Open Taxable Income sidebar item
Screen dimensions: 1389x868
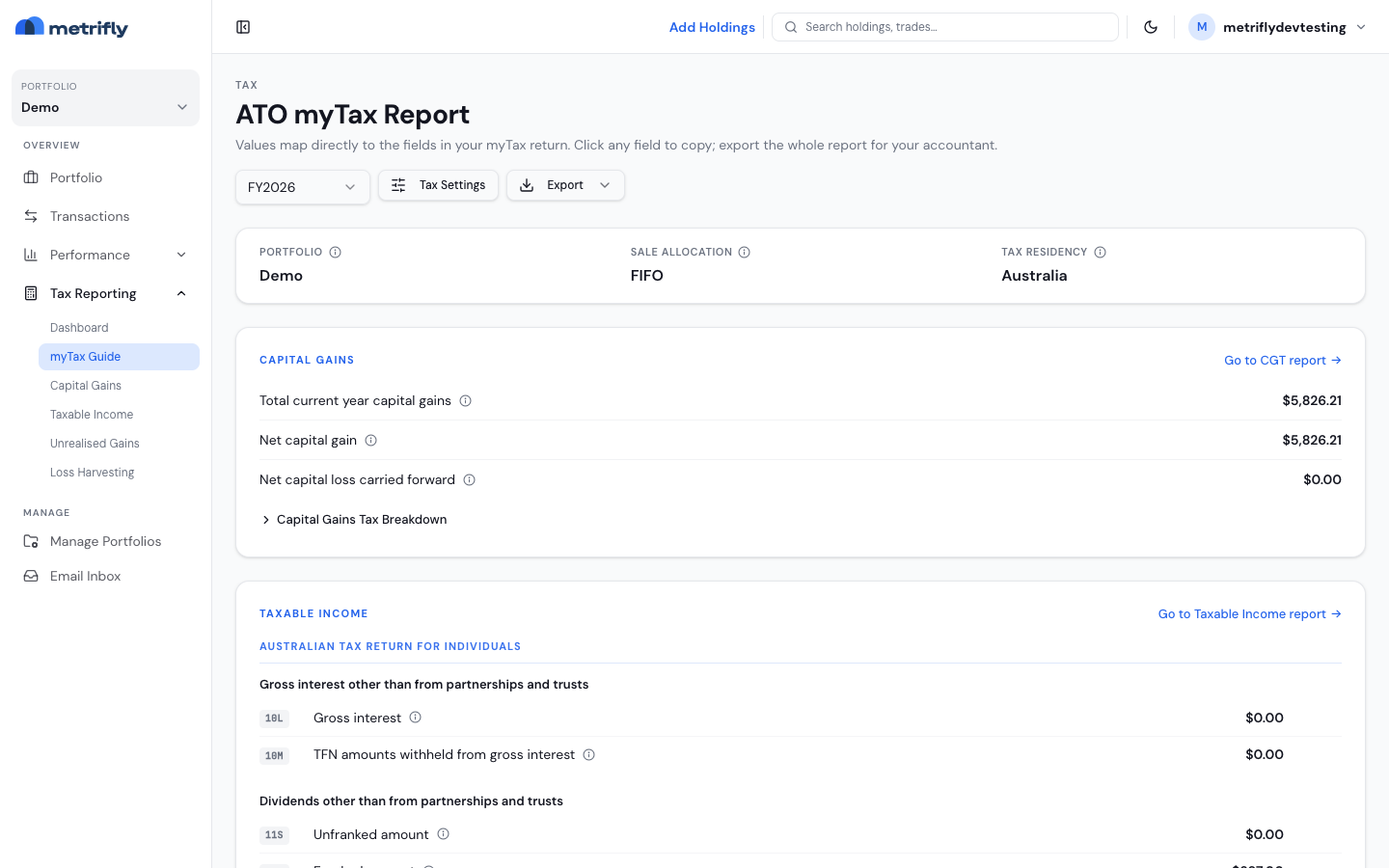click(x=119, y=415)
